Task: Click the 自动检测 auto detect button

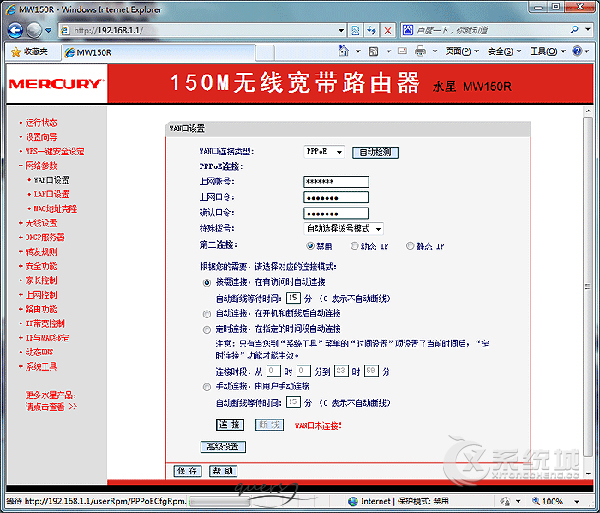Action: pos(375,152)
